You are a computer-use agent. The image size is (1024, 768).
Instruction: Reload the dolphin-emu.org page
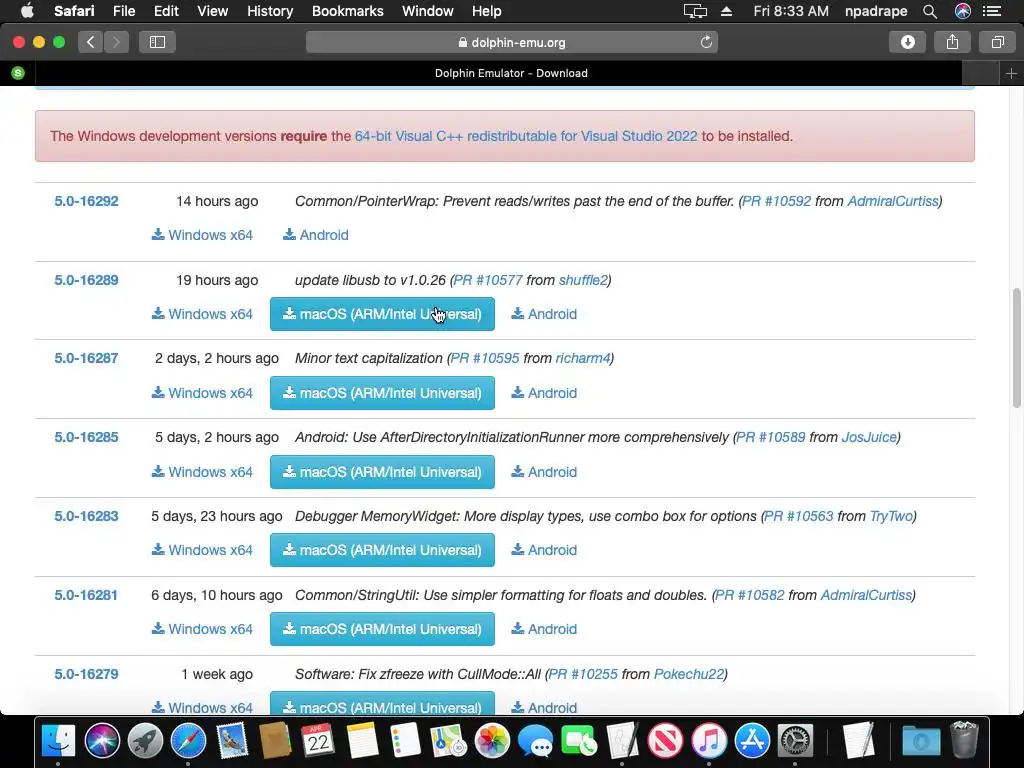706,42
